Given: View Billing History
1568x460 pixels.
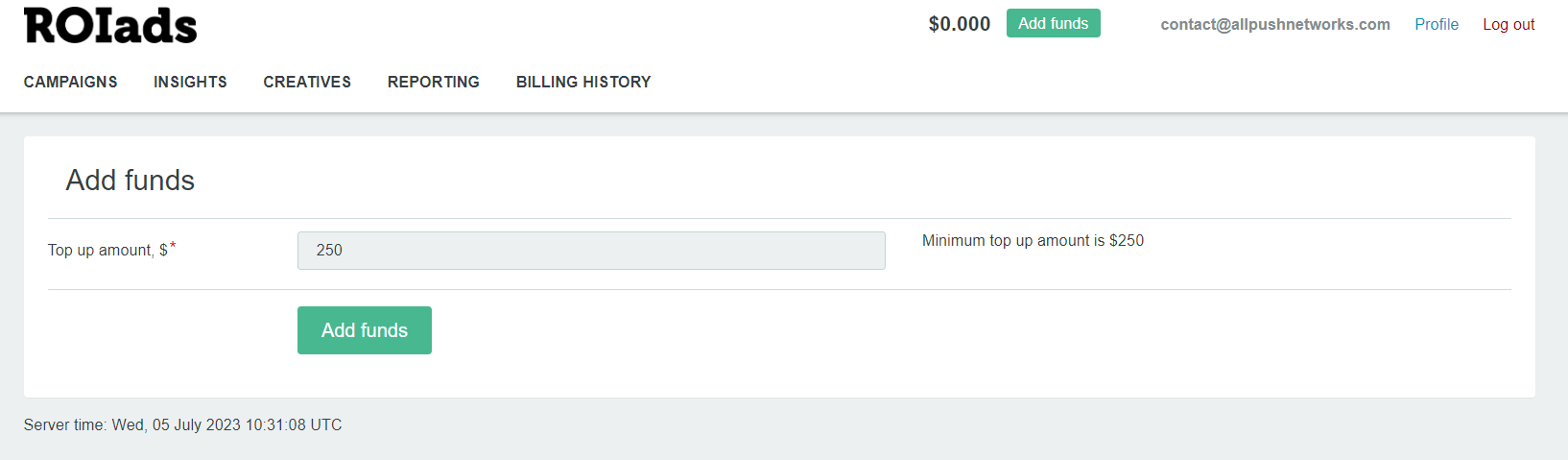Looking at the screenshot, I should point(583,83).
